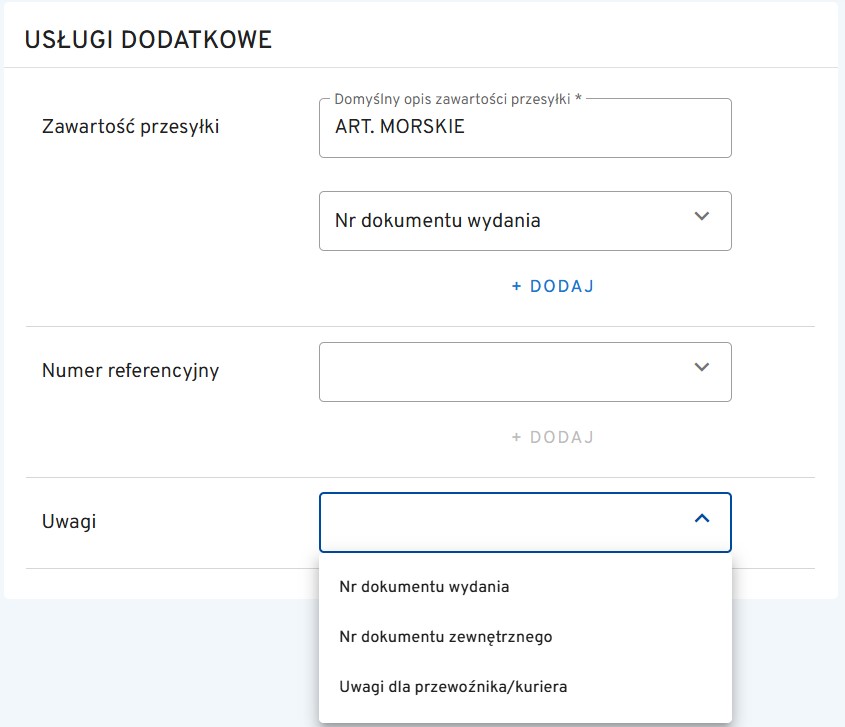This screenshot has width=845, height=727.
Task: Click the ART. MORSKIE text value
Action: (x=400, y=128)
